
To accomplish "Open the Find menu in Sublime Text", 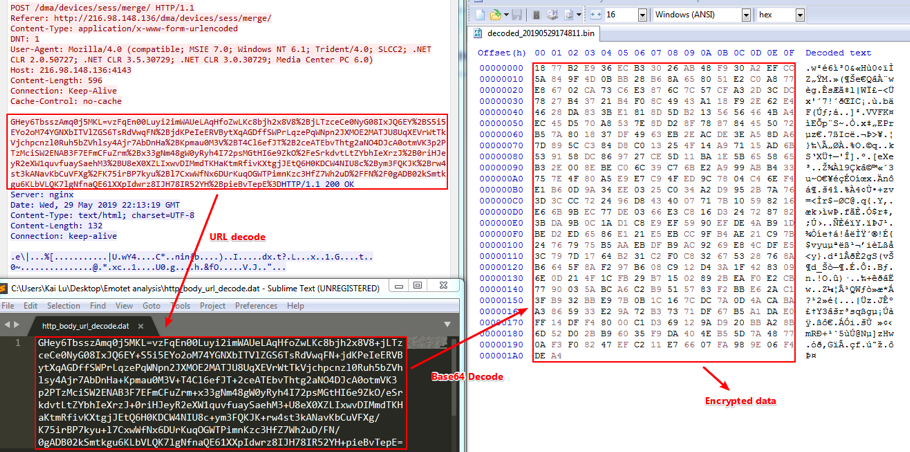I will [x=98, y=306].
